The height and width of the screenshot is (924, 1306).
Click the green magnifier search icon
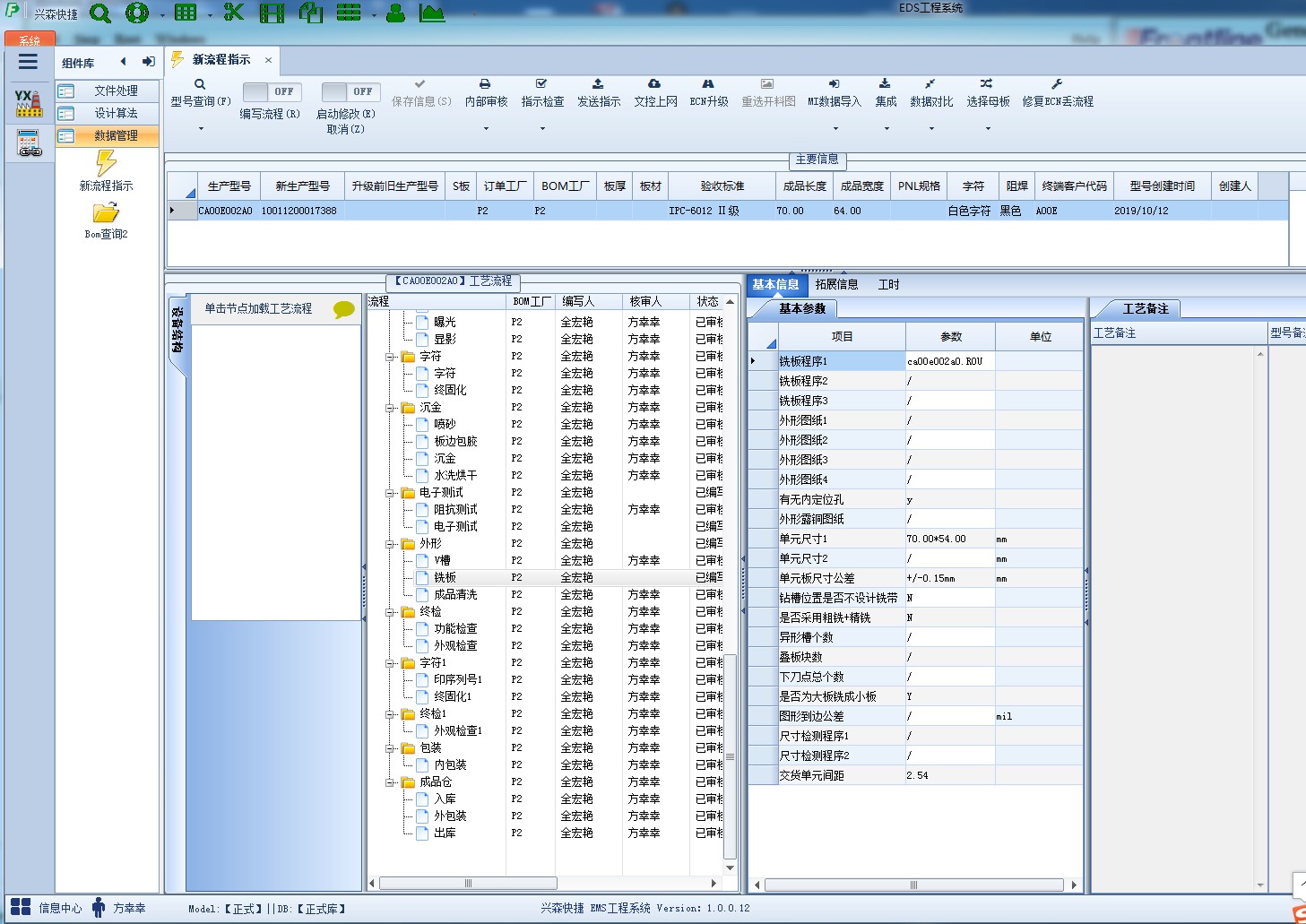tap(100, 13)
